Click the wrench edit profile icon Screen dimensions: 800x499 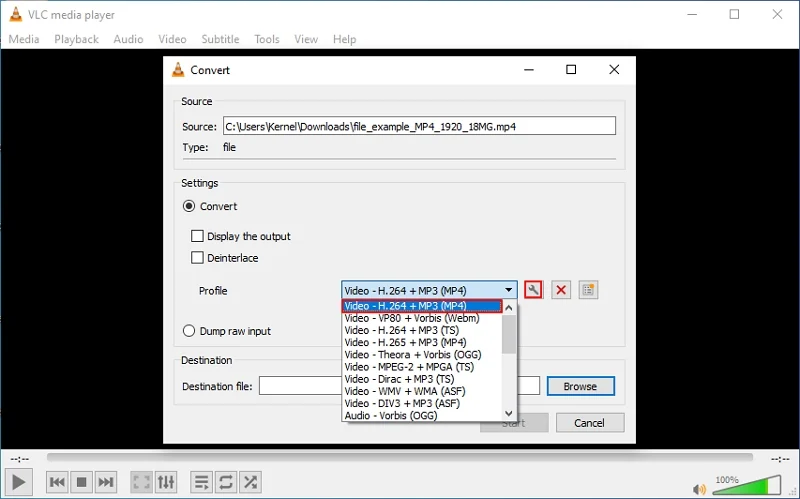[x=533, y=290]
